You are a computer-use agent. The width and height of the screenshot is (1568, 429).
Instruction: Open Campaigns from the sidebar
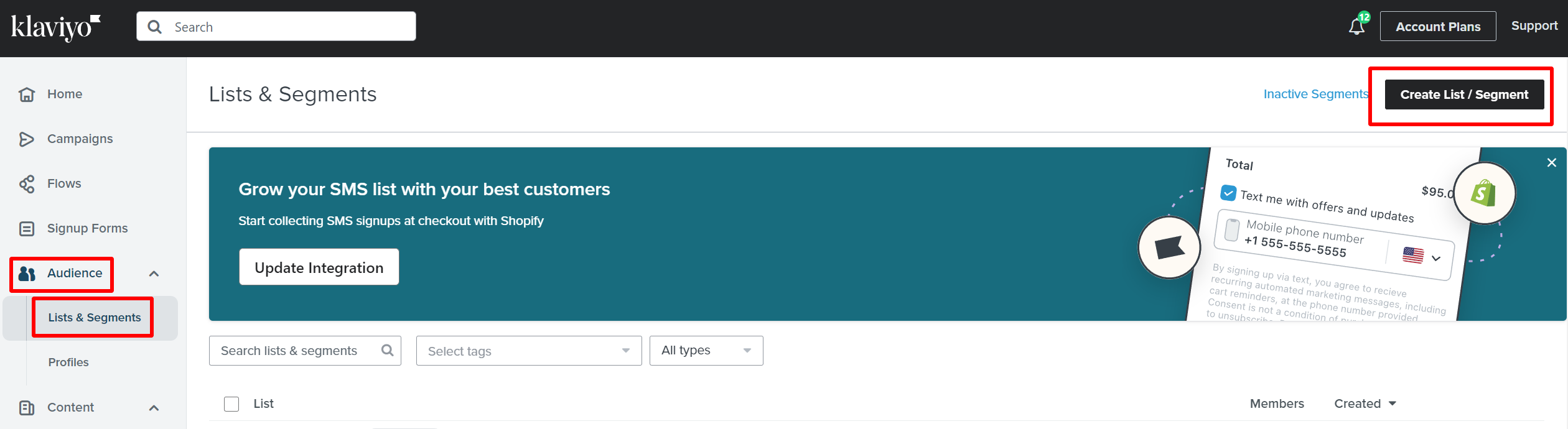(x=80, y=139)
